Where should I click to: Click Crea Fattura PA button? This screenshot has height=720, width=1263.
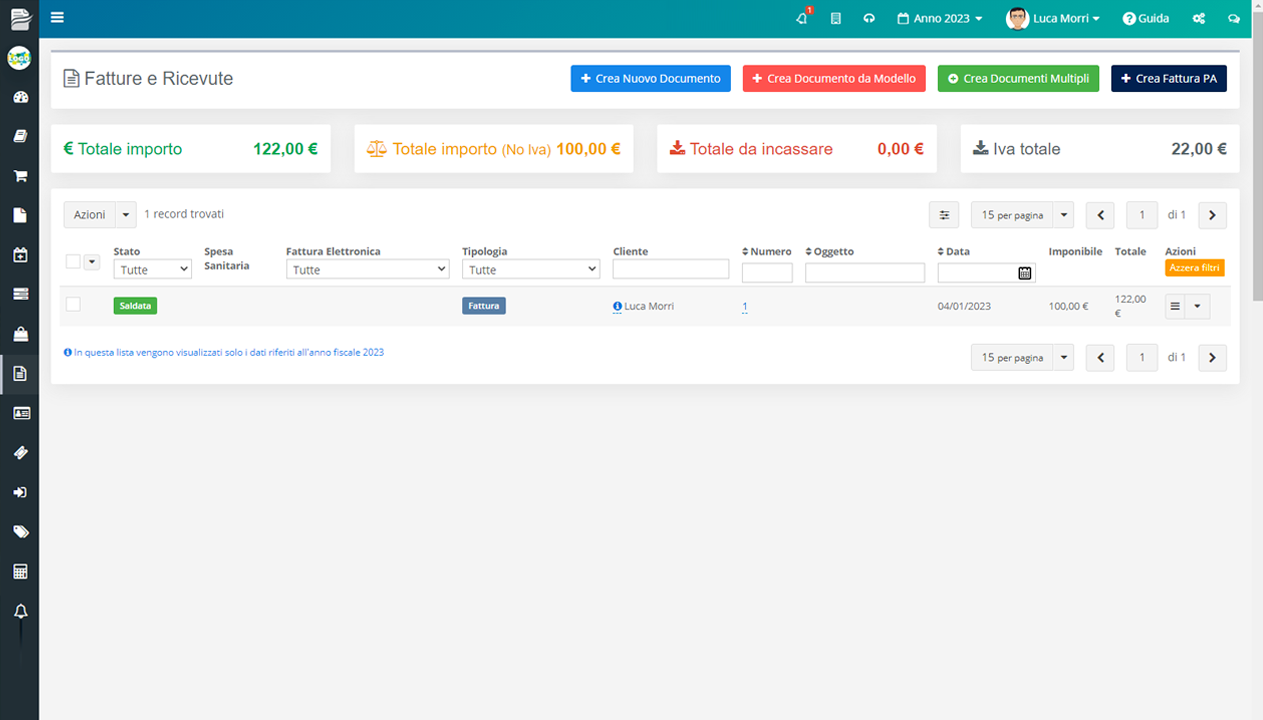(x=1169, y=79)
